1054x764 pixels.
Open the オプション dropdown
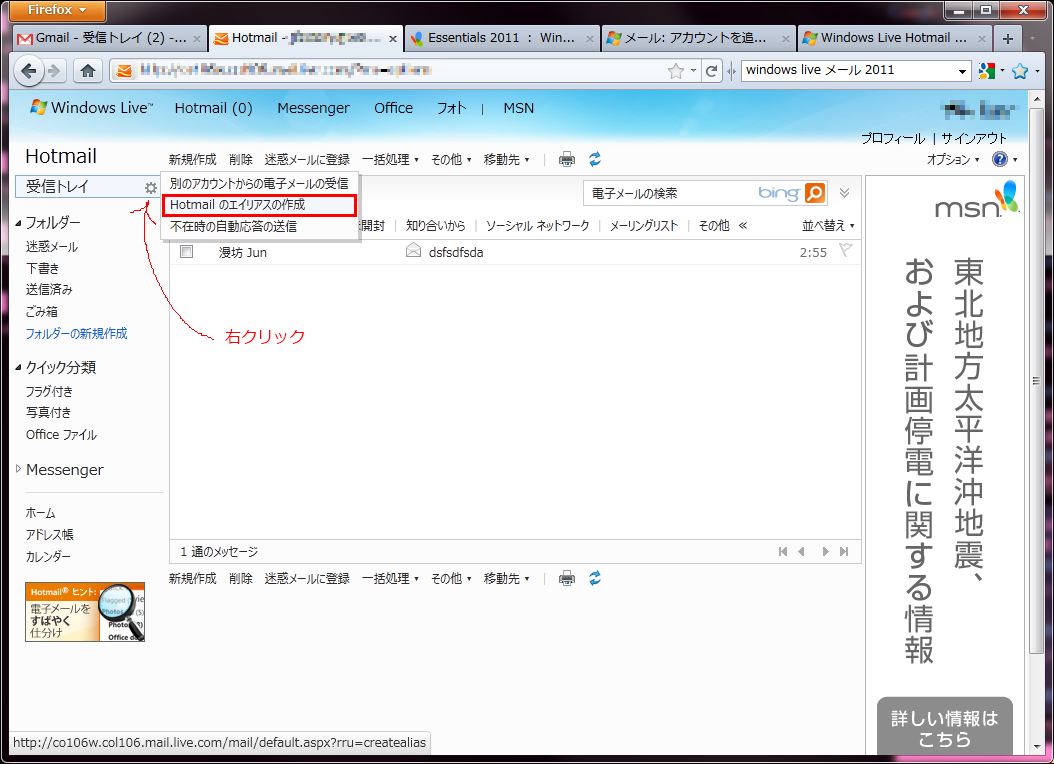coord(952,159)
